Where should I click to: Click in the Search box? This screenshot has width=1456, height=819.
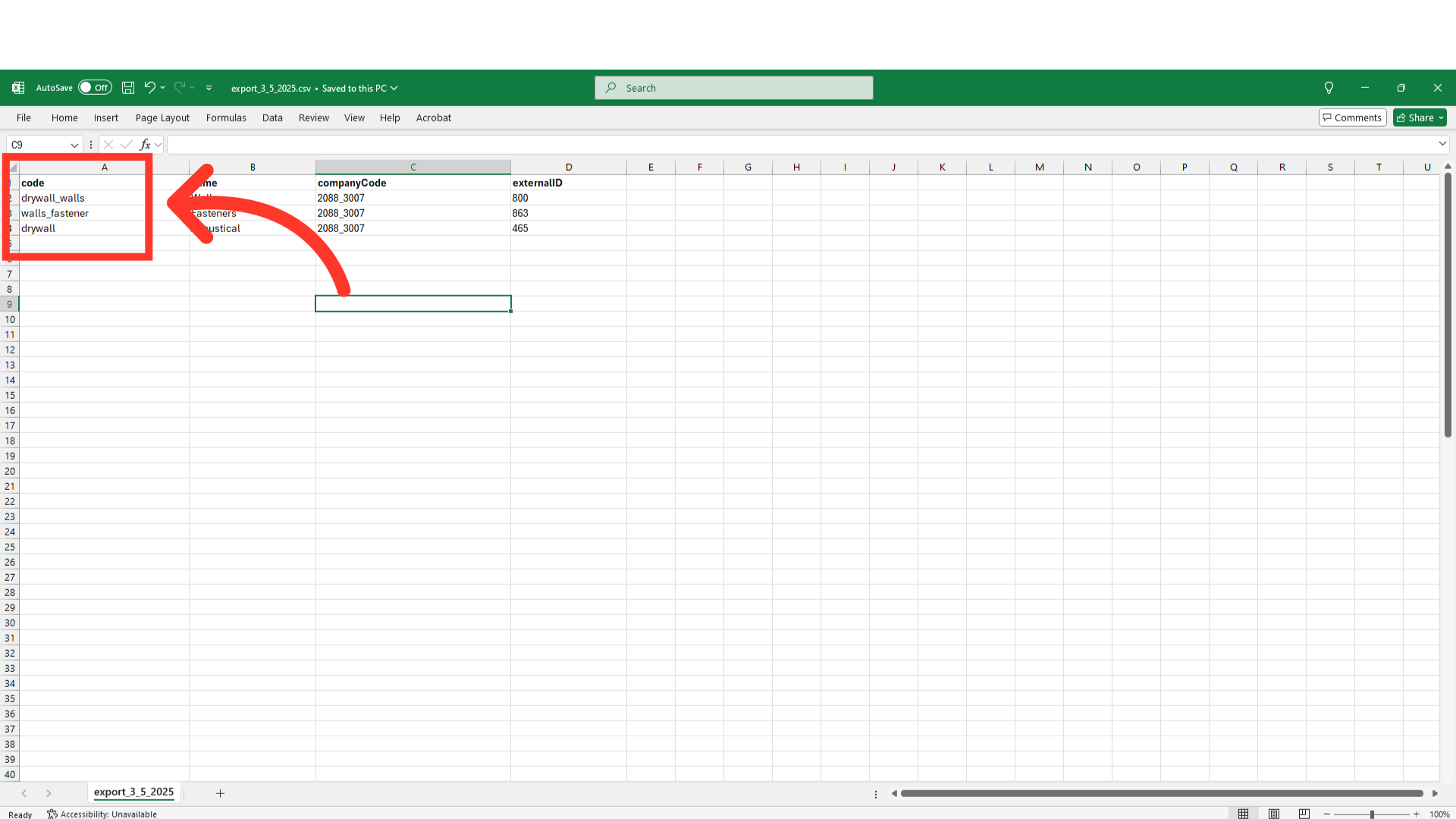click(x=734, y=88)
